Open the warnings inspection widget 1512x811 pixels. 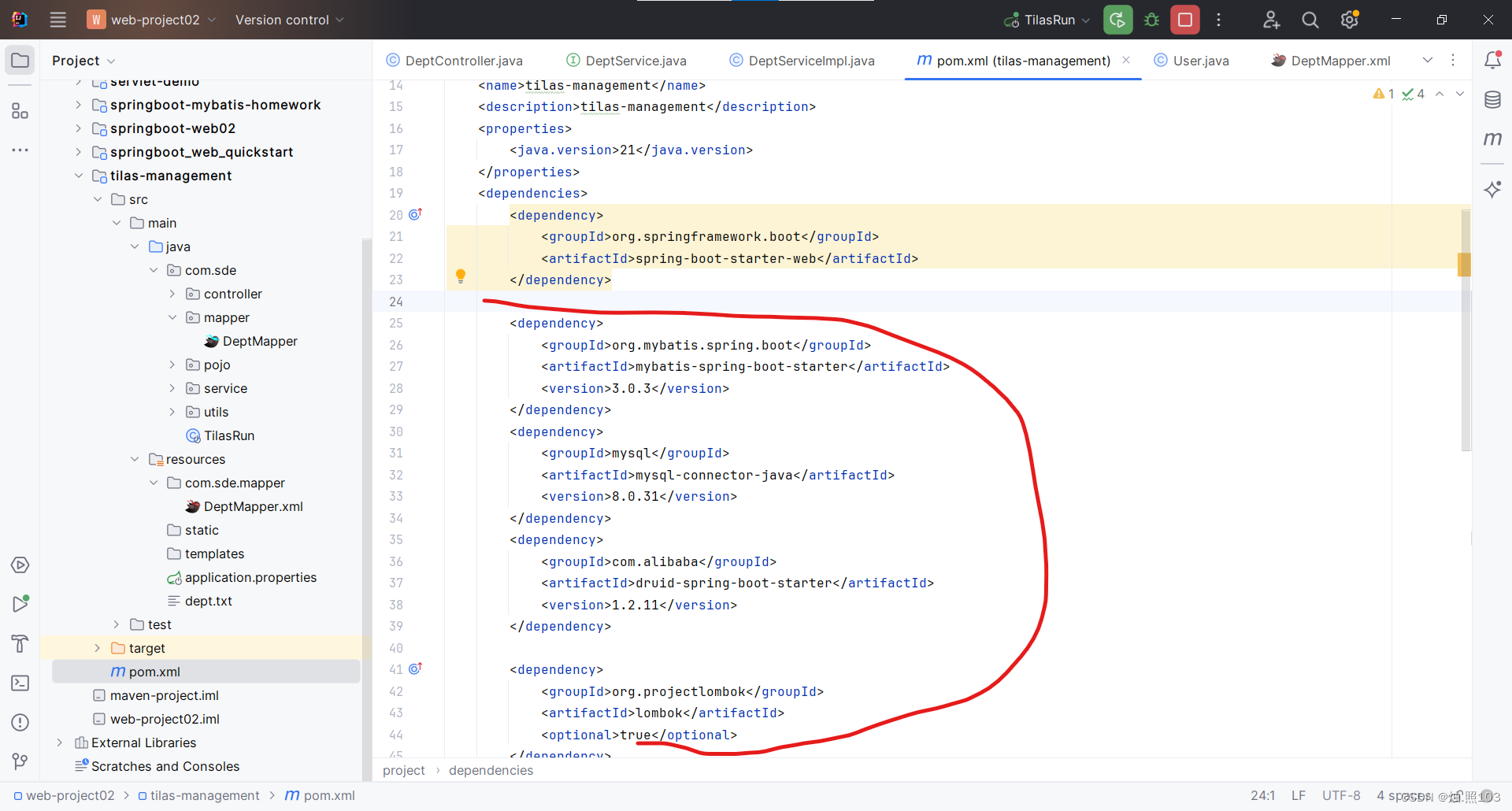1399,94
